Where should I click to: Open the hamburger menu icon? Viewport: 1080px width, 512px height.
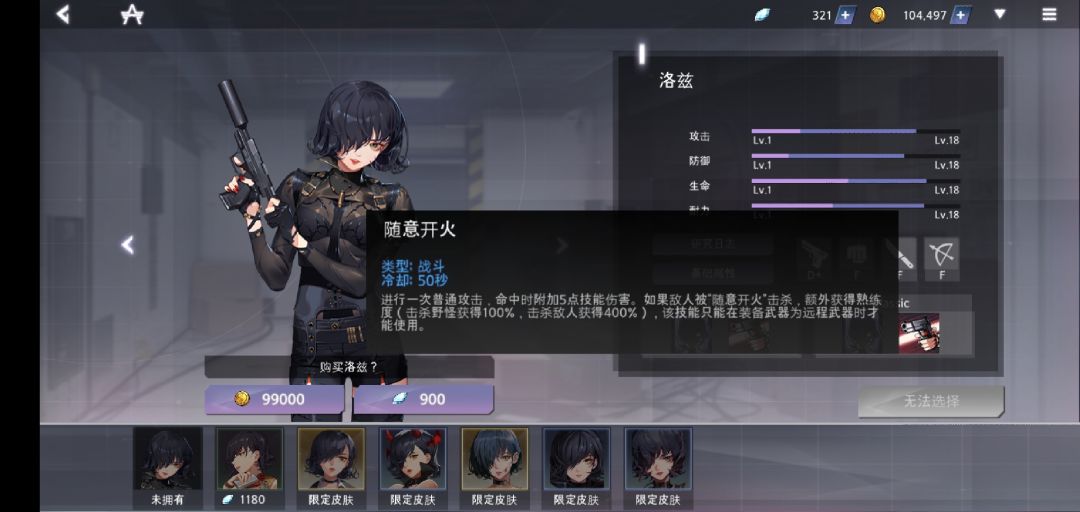point(1049,14)
